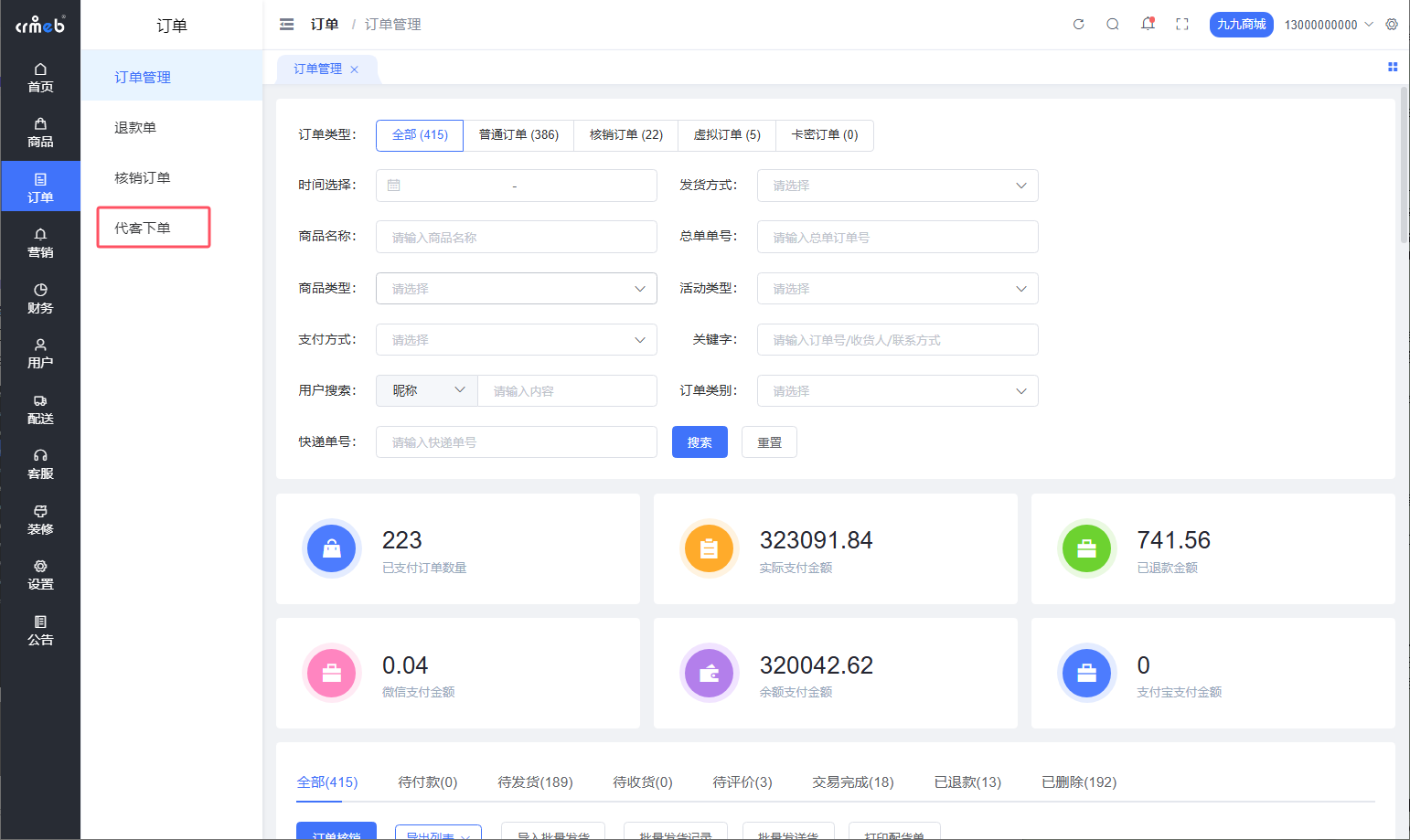
Task: Expand the 订单类别 dropdown
Action: pos(898,391)
